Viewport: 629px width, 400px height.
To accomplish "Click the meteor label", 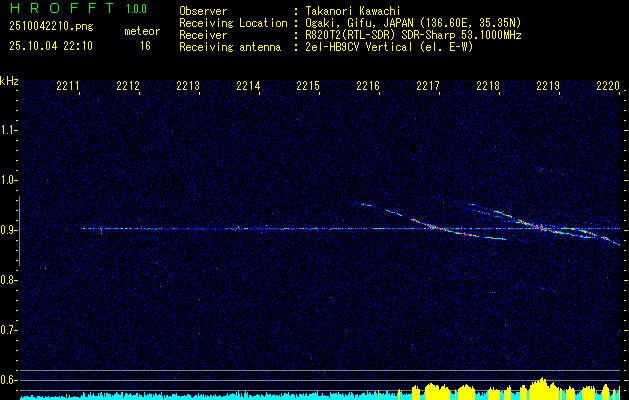I will tap(142, 31).
